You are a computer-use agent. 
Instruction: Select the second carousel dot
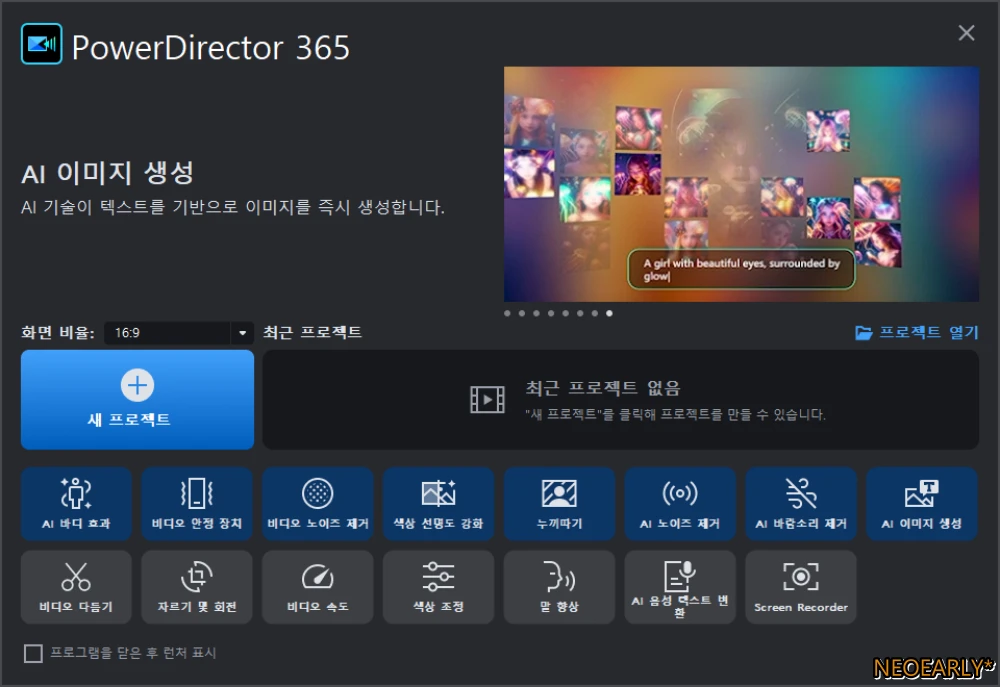522,313
